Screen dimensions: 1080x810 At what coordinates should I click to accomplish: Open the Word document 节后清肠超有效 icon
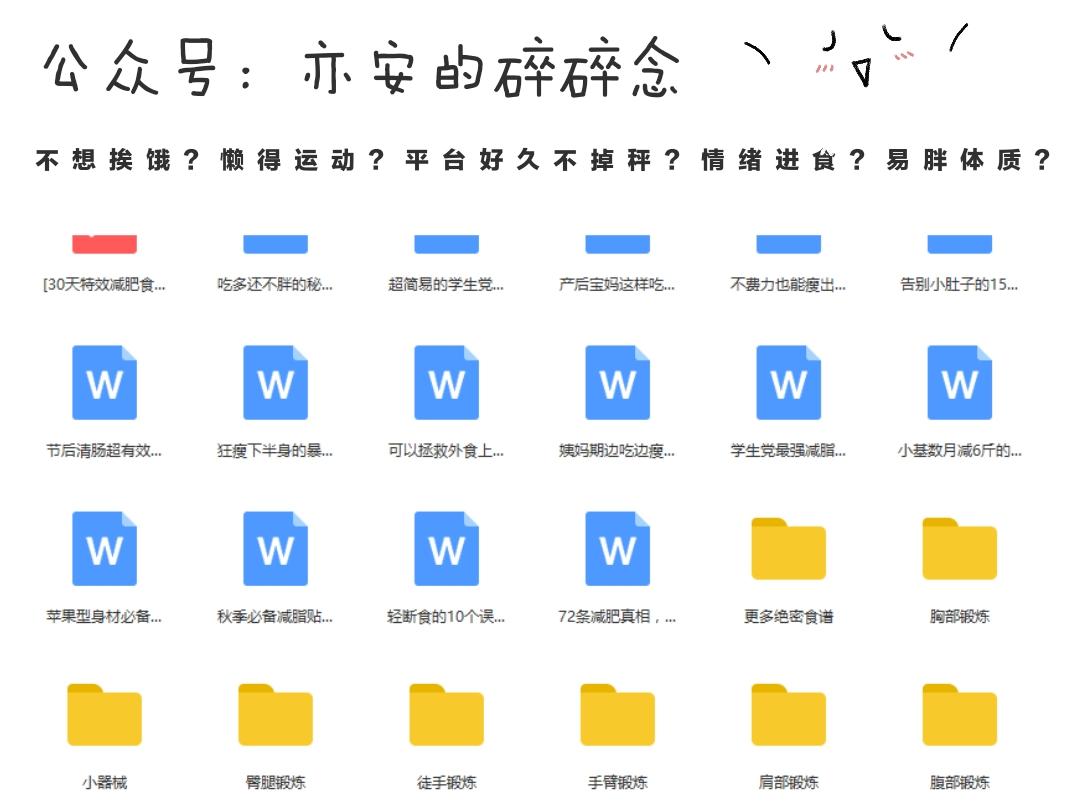(x=103, y=381)
